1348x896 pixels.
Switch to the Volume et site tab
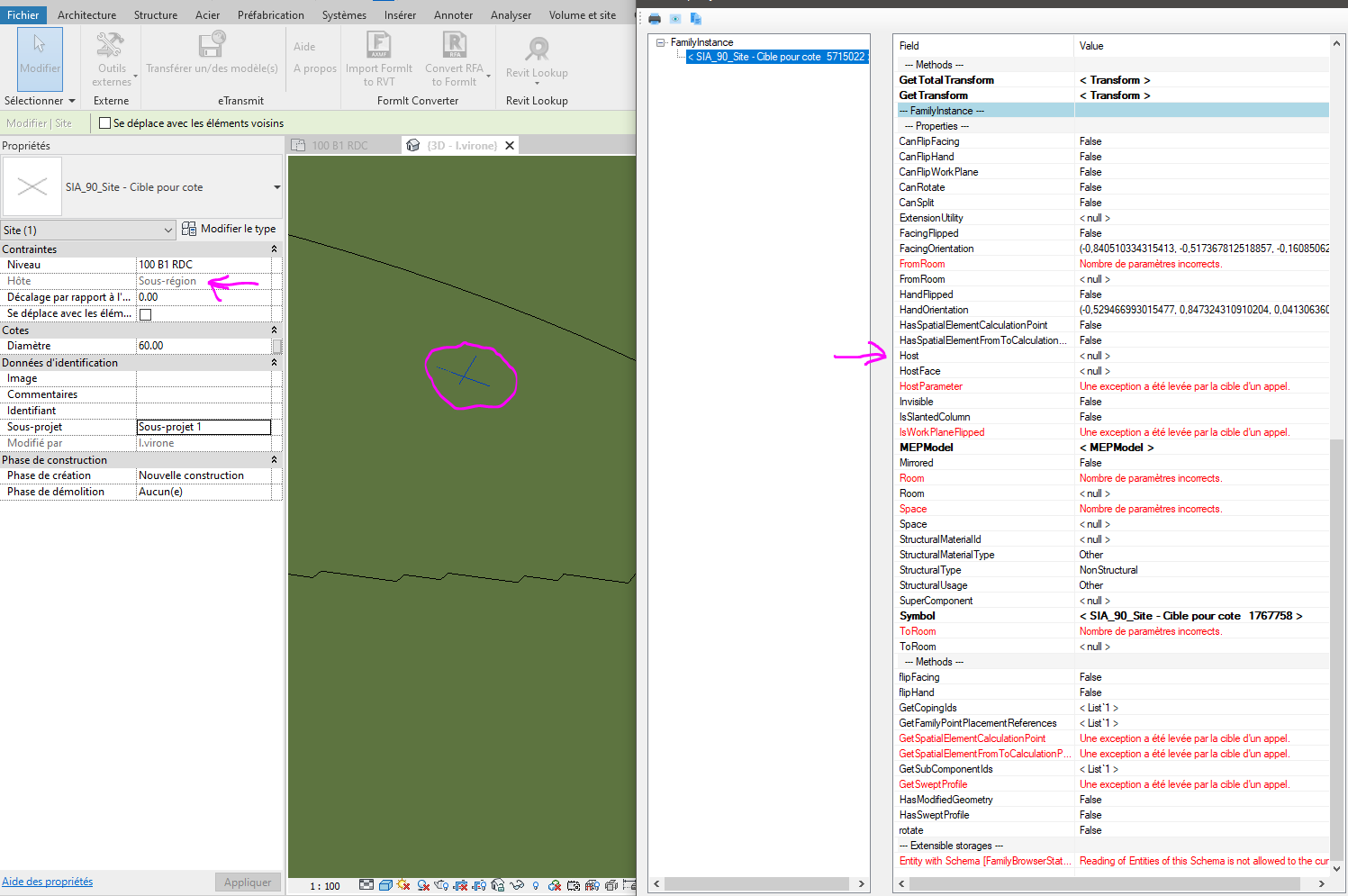tap(580, 14)
